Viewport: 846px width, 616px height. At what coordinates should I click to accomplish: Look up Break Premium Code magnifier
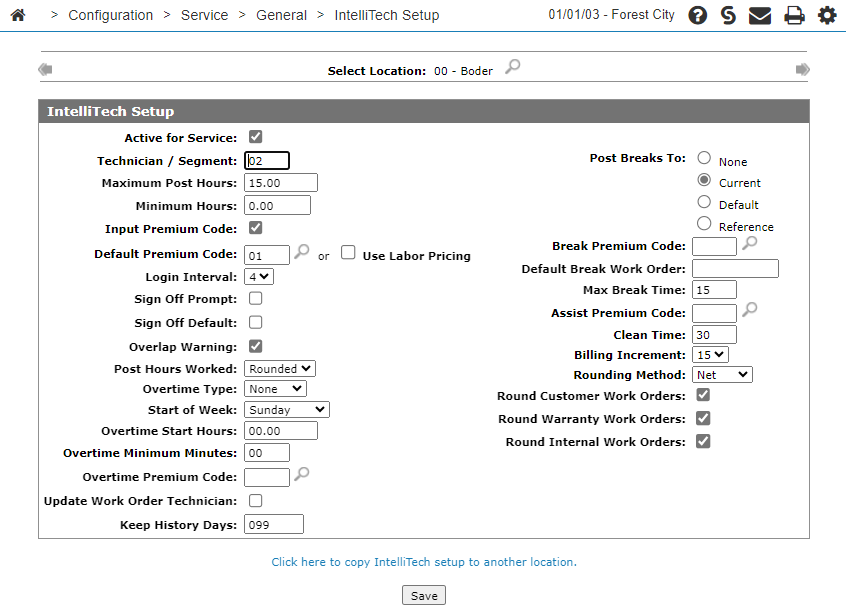click(x=749, y=243)
